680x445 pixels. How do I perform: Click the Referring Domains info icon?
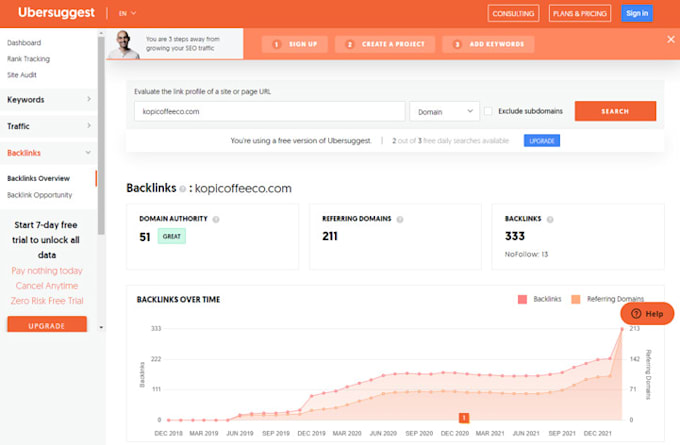coord(400,219)
